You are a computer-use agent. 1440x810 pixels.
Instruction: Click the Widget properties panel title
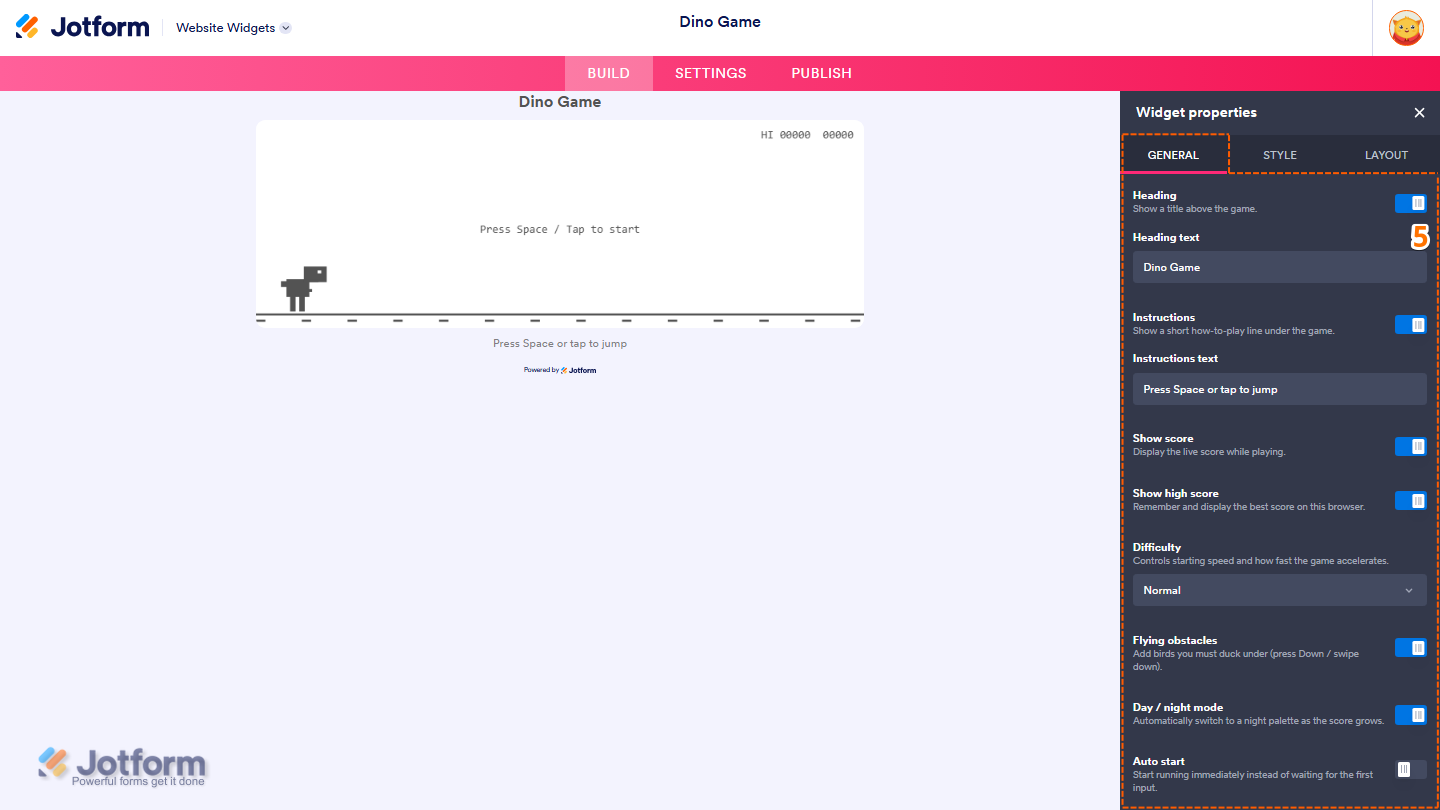[x=1196, y=113]
